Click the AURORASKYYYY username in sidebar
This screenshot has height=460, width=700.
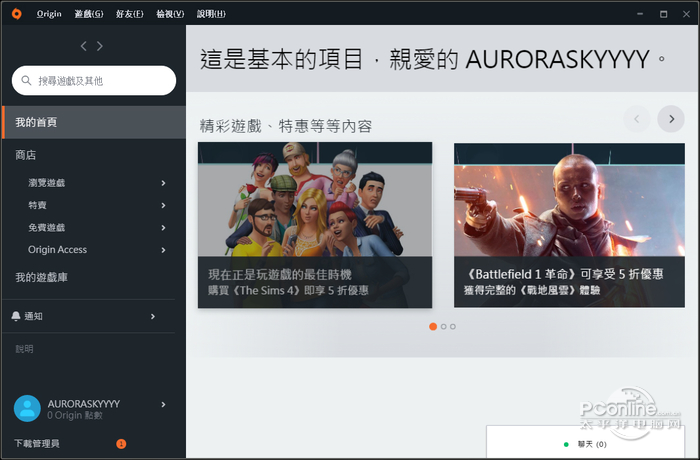[84, 404]
